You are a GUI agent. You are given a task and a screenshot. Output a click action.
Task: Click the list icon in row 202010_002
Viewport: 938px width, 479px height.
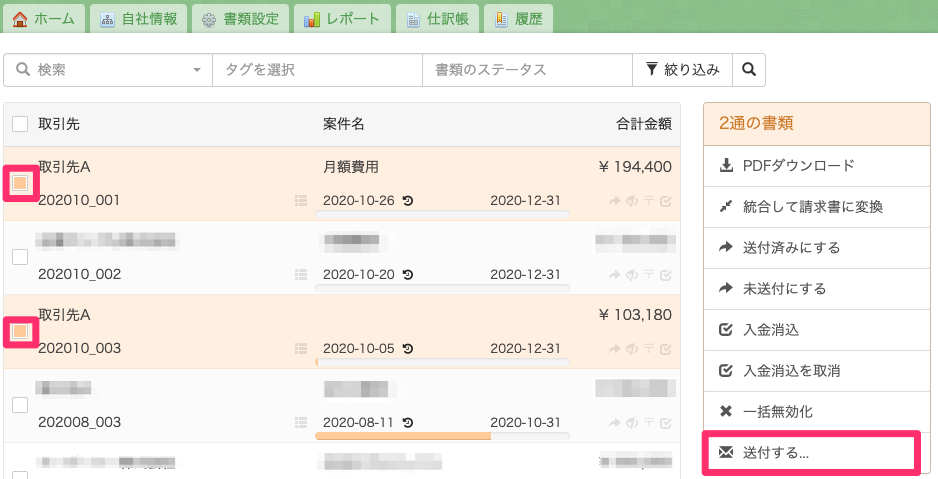[x=301, y=274]
